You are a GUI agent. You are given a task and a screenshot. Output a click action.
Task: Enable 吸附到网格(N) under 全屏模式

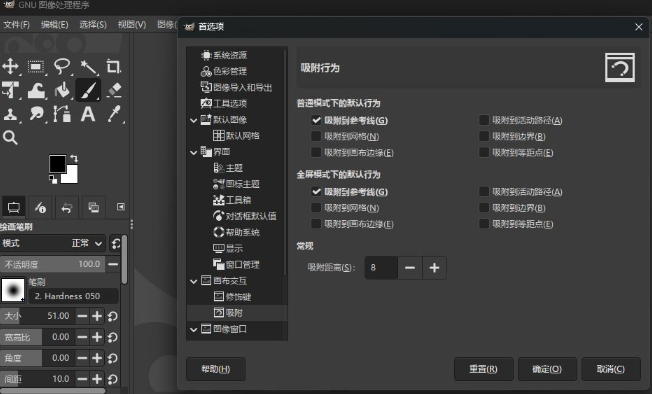pyautogui.click(x=316, y=208)
